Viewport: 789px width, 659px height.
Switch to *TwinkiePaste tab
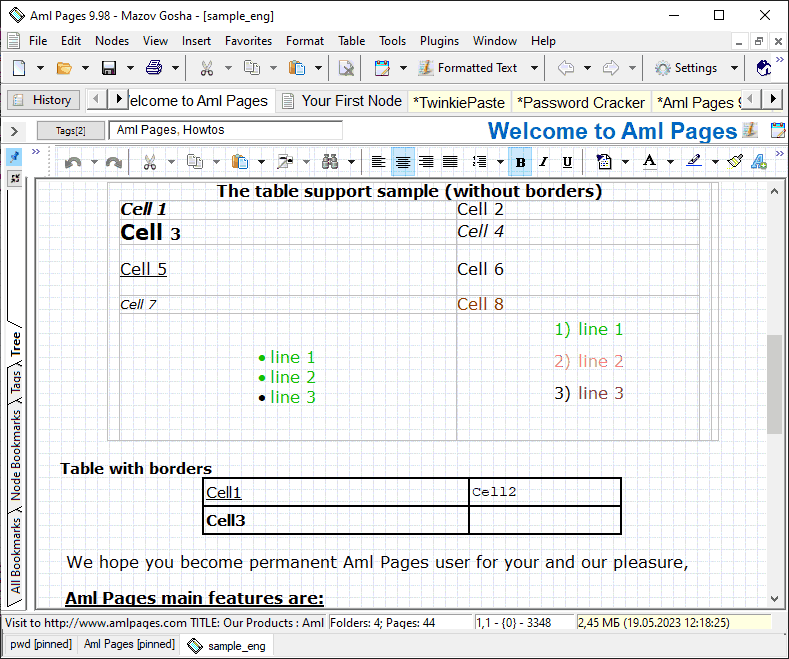coord(459,103)
